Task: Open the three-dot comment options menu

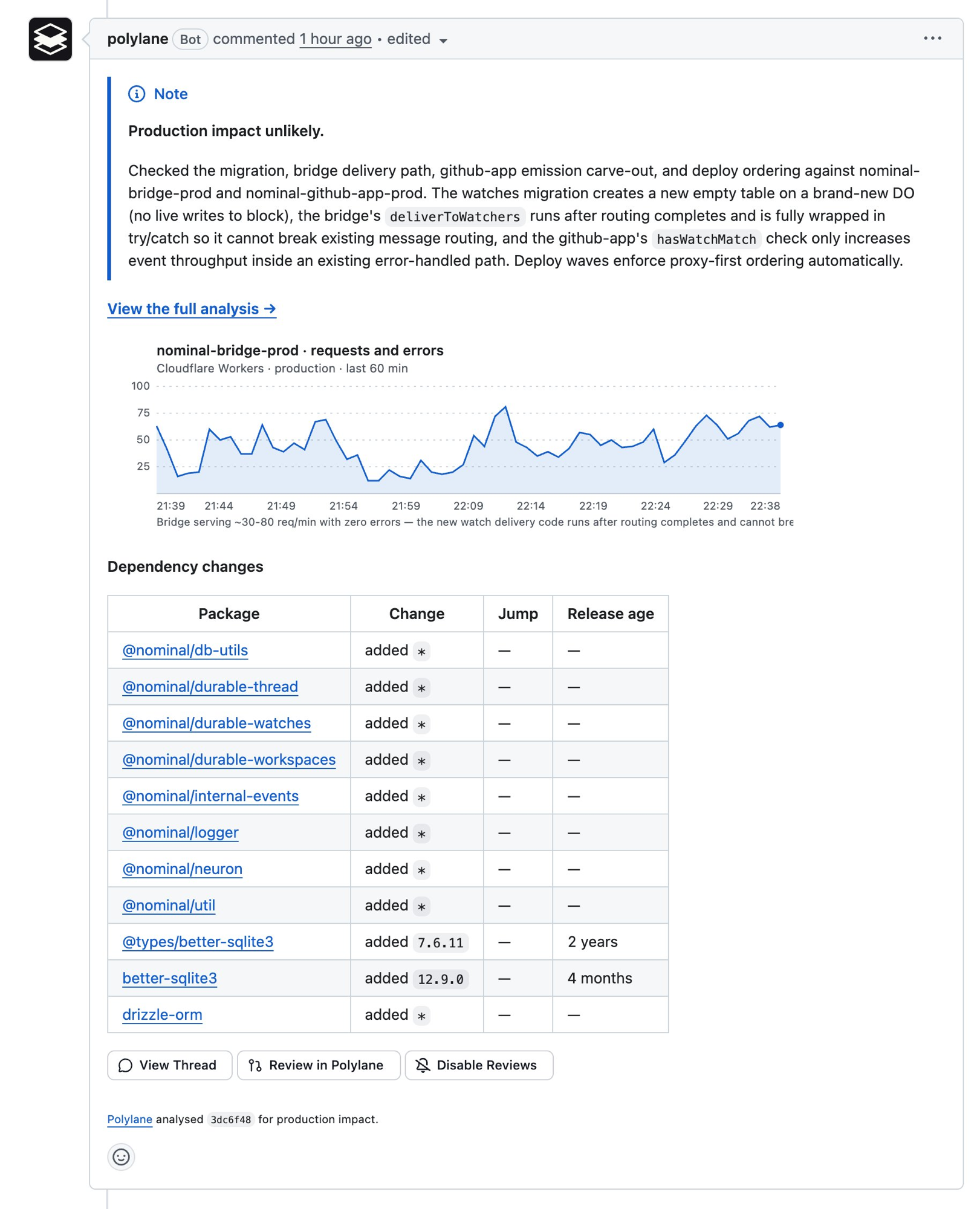Action: [x=932, y=39]
